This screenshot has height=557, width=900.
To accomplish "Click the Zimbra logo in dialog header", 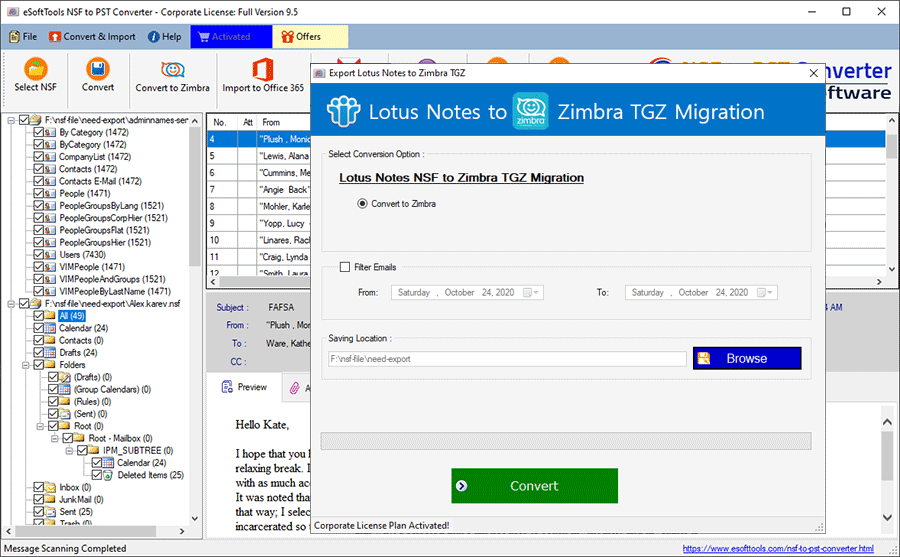I will click(x=530, y=111).
